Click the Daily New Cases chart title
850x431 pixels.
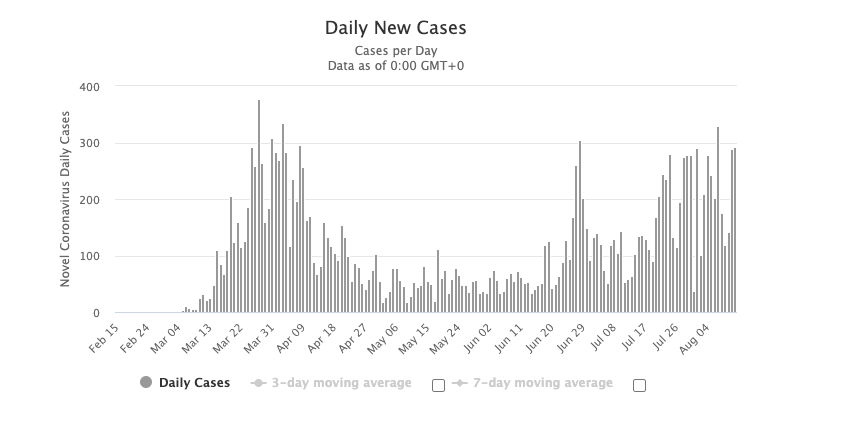396,28
